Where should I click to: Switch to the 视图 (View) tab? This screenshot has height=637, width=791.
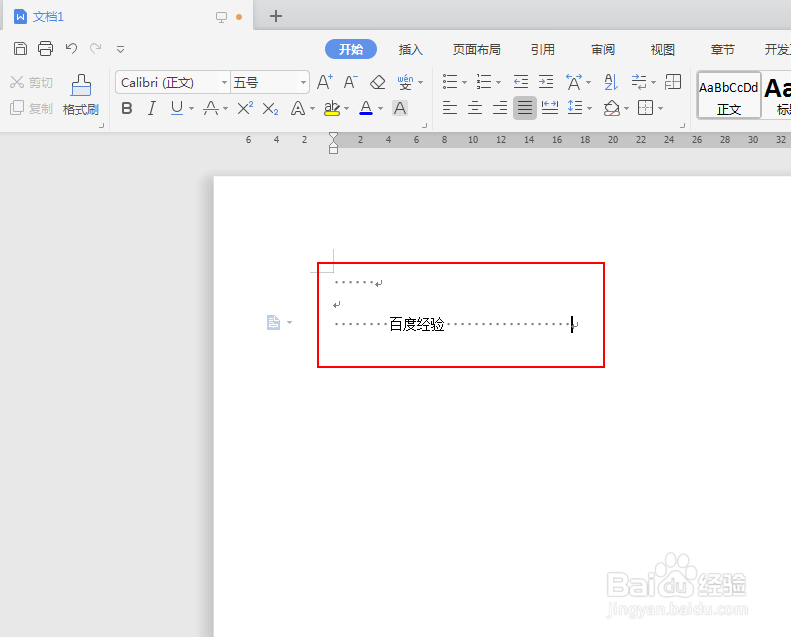(662, 49)
